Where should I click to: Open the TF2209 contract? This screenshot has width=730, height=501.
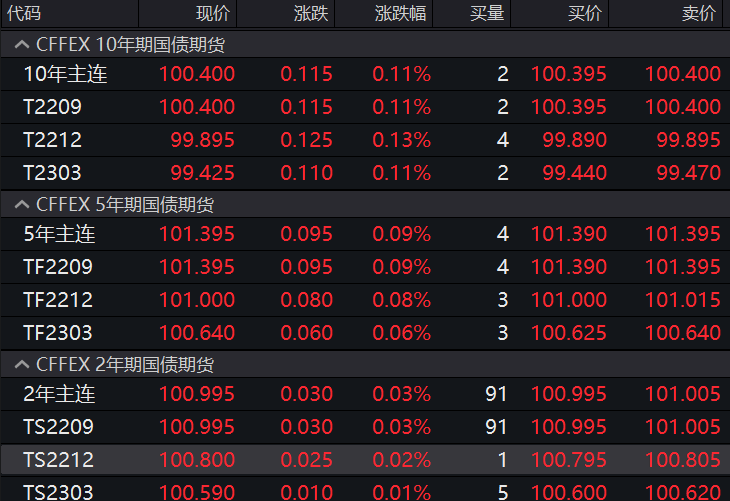click(x=57, y=267)
